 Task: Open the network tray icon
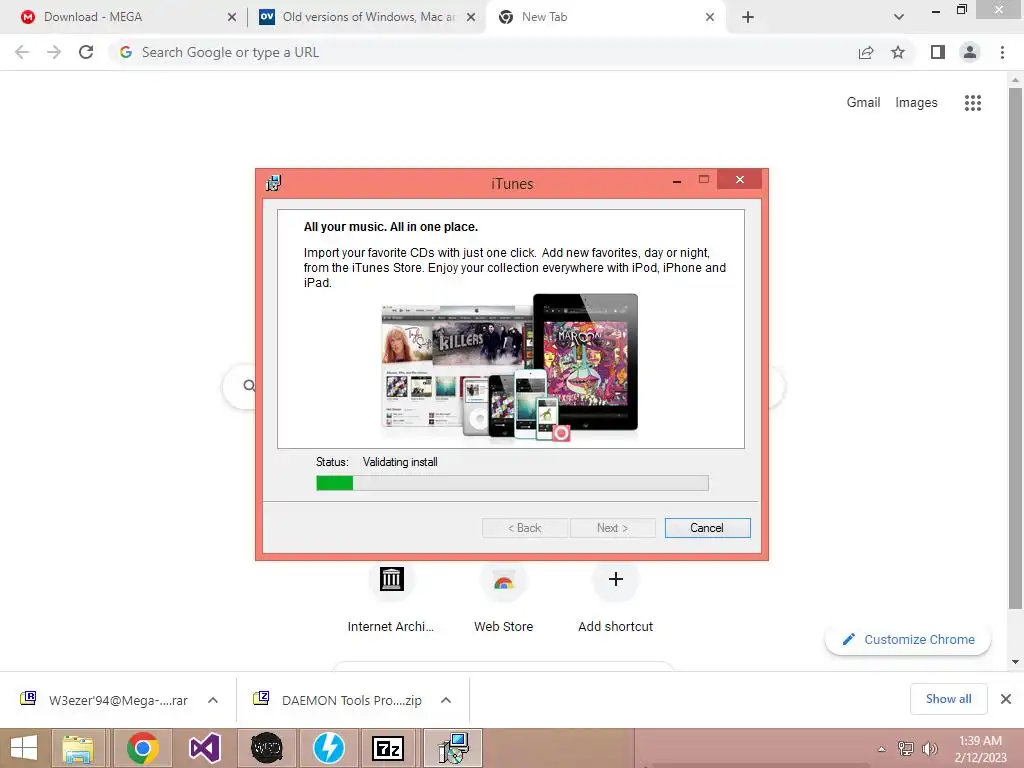905,749
